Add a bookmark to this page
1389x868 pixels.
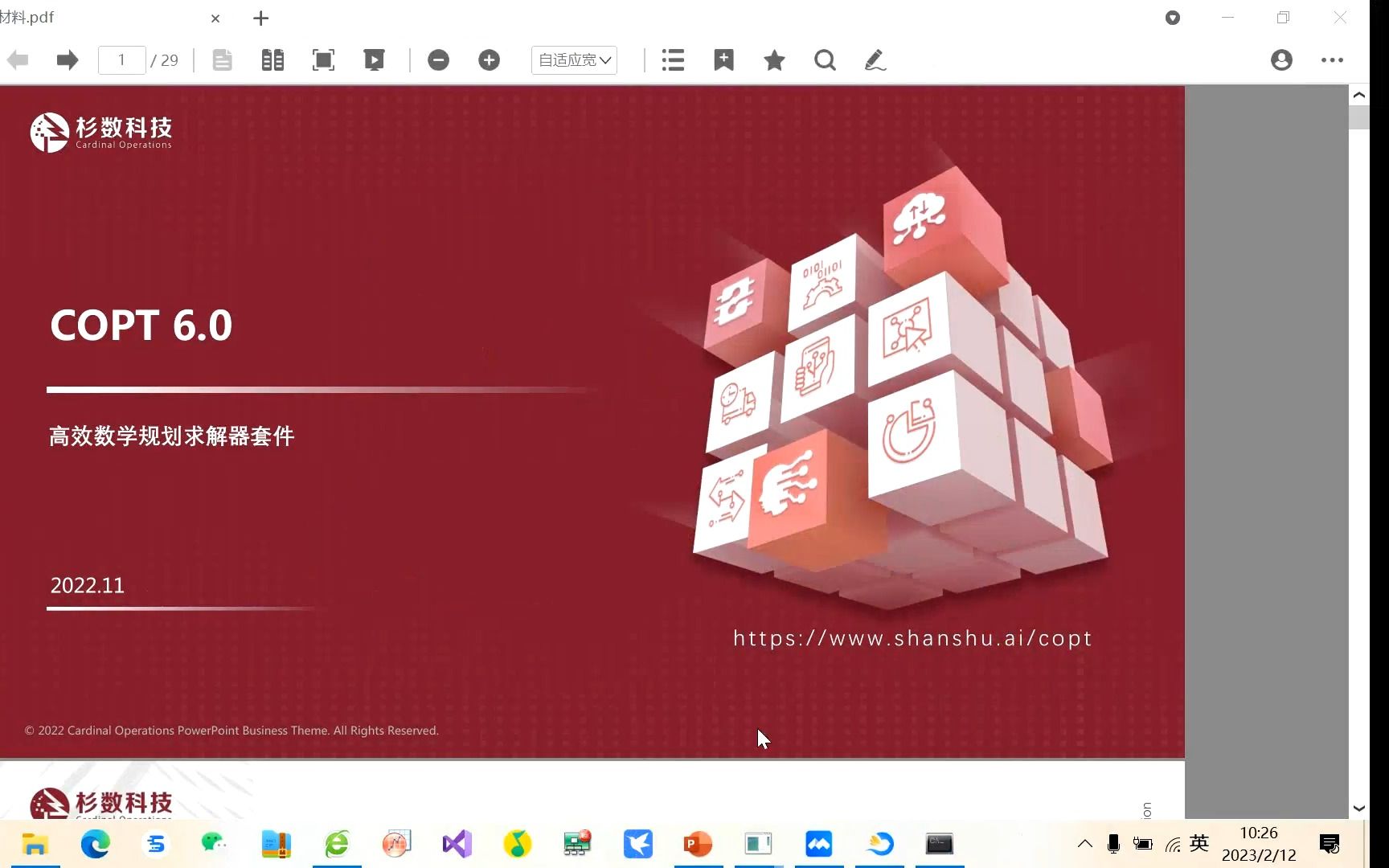(723, 60)
